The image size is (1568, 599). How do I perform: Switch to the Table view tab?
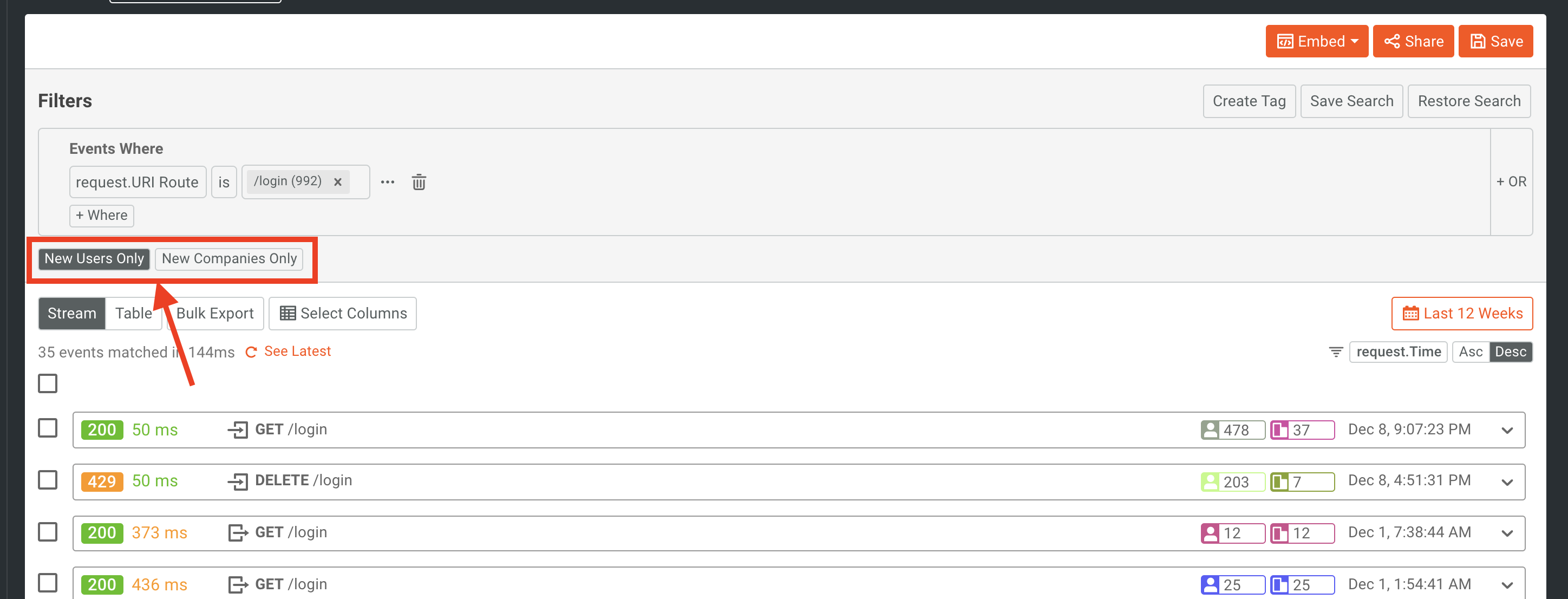pos(133,314)
